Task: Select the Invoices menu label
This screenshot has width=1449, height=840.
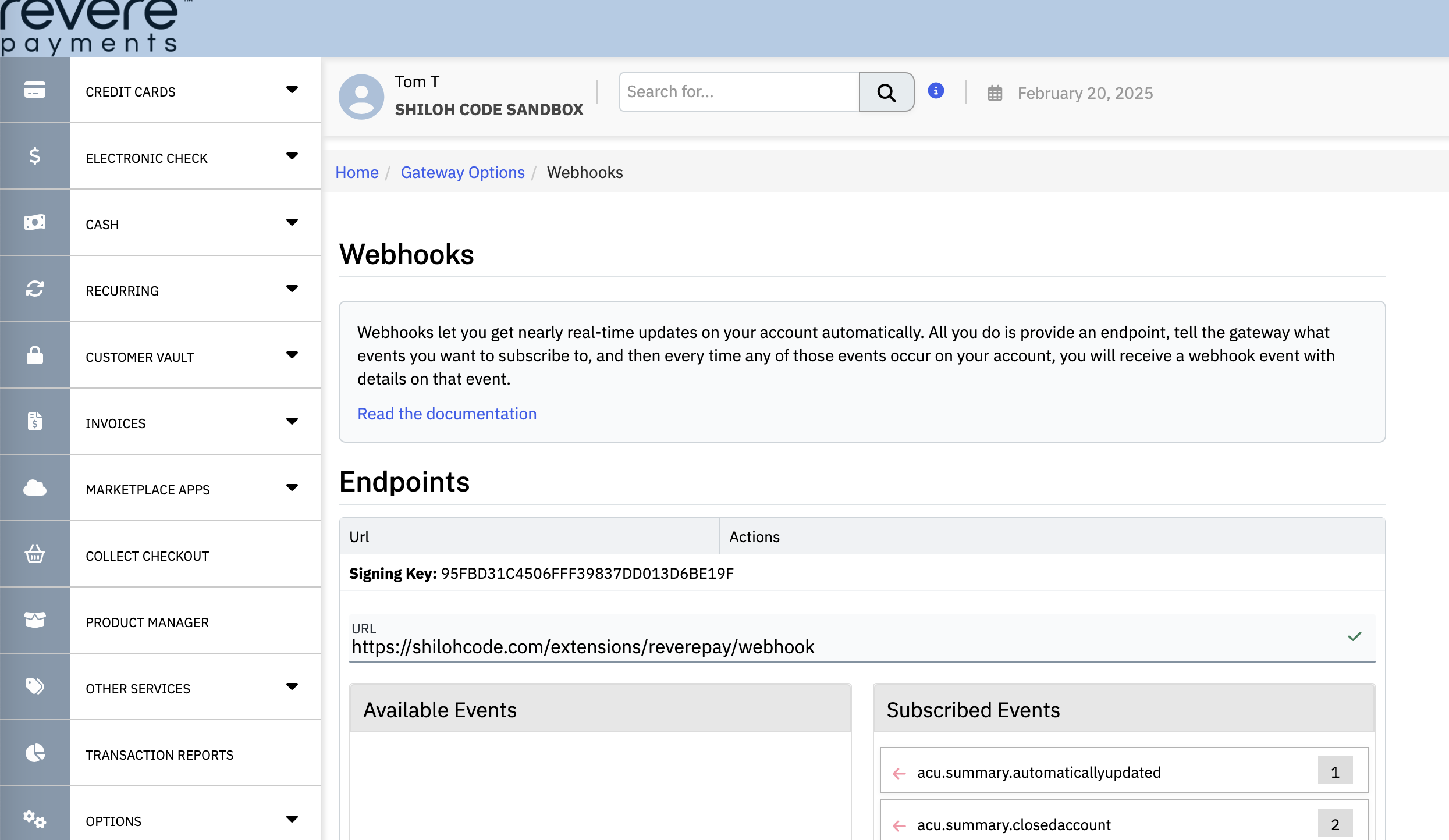Action: (116, 423)
